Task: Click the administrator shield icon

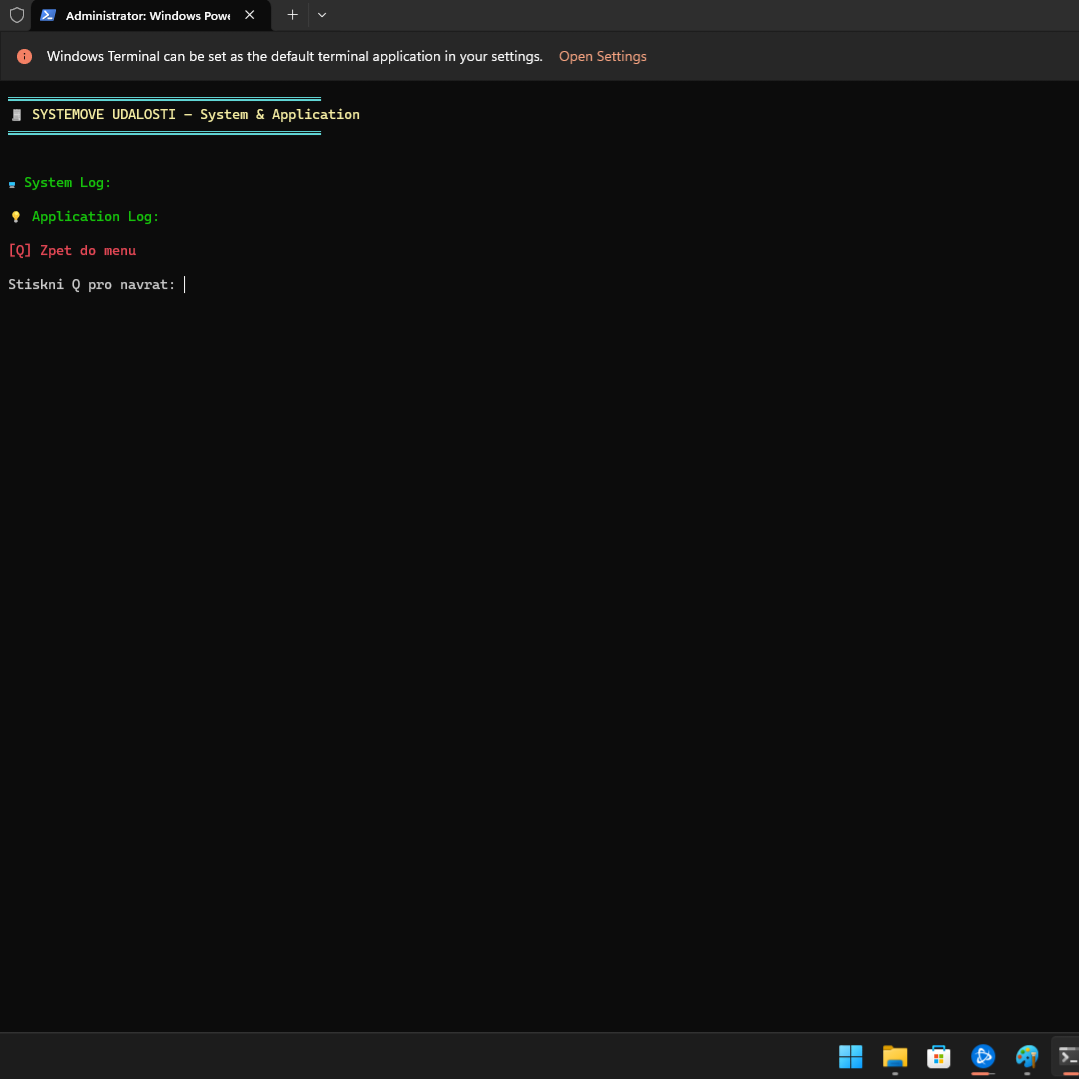Action: (17, 15)
